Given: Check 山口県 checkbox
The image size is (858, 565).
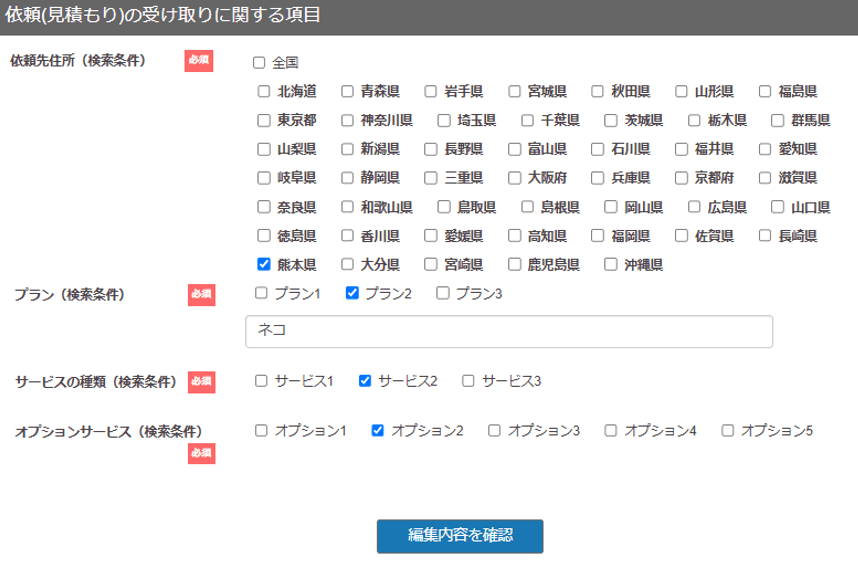Looking at the screenshot, I should (778, 207).
